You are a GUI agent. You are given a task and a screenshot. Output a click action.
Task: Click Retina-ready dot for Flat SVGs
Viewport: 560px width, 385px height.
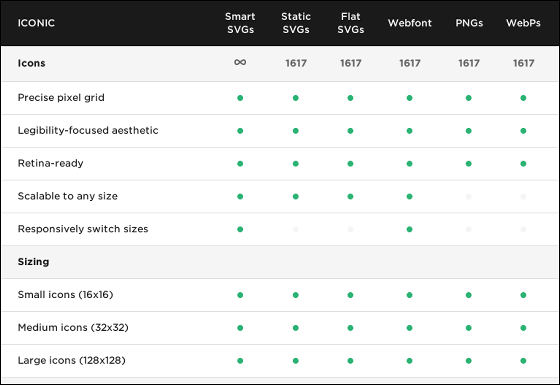coord(350,164)
